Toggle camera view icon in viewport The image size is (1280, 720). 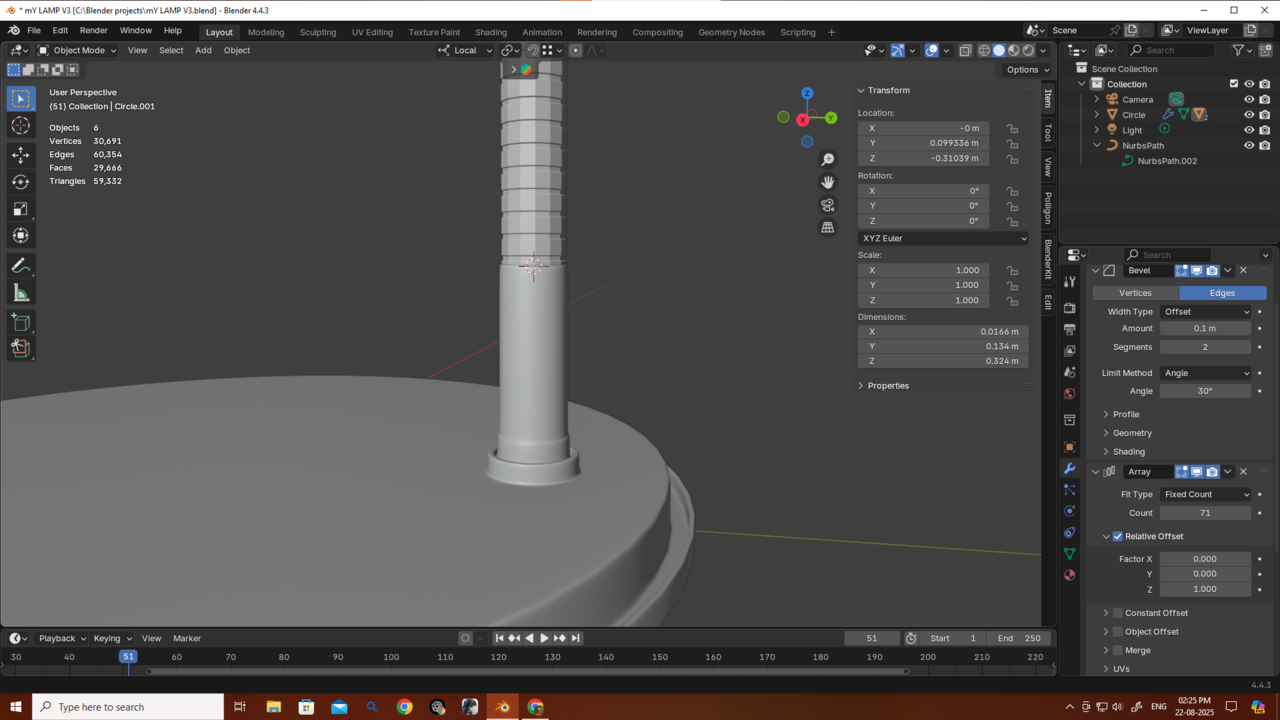coord(827,205)
